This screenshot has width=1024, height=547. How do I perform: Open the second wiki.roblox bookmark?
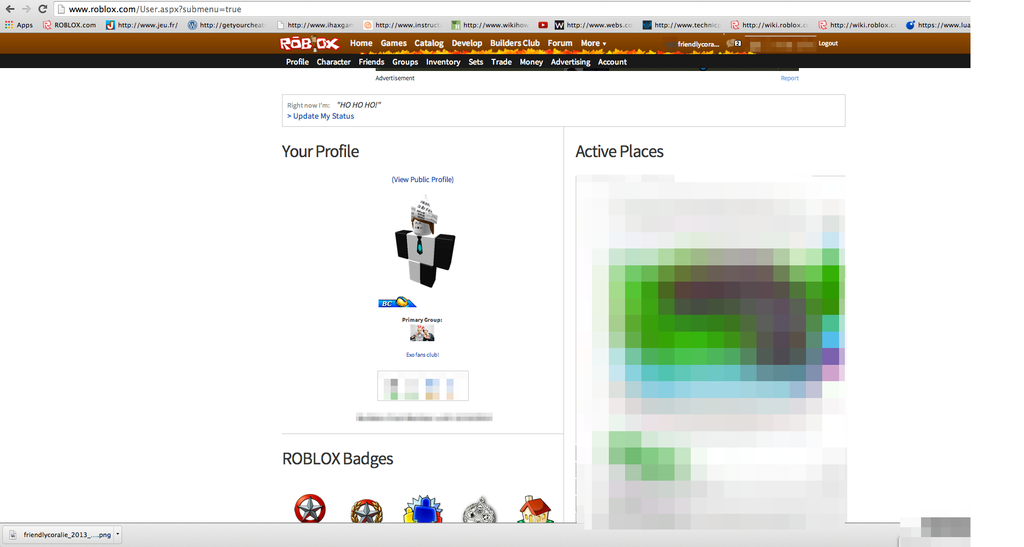click(x=857, y=25)
